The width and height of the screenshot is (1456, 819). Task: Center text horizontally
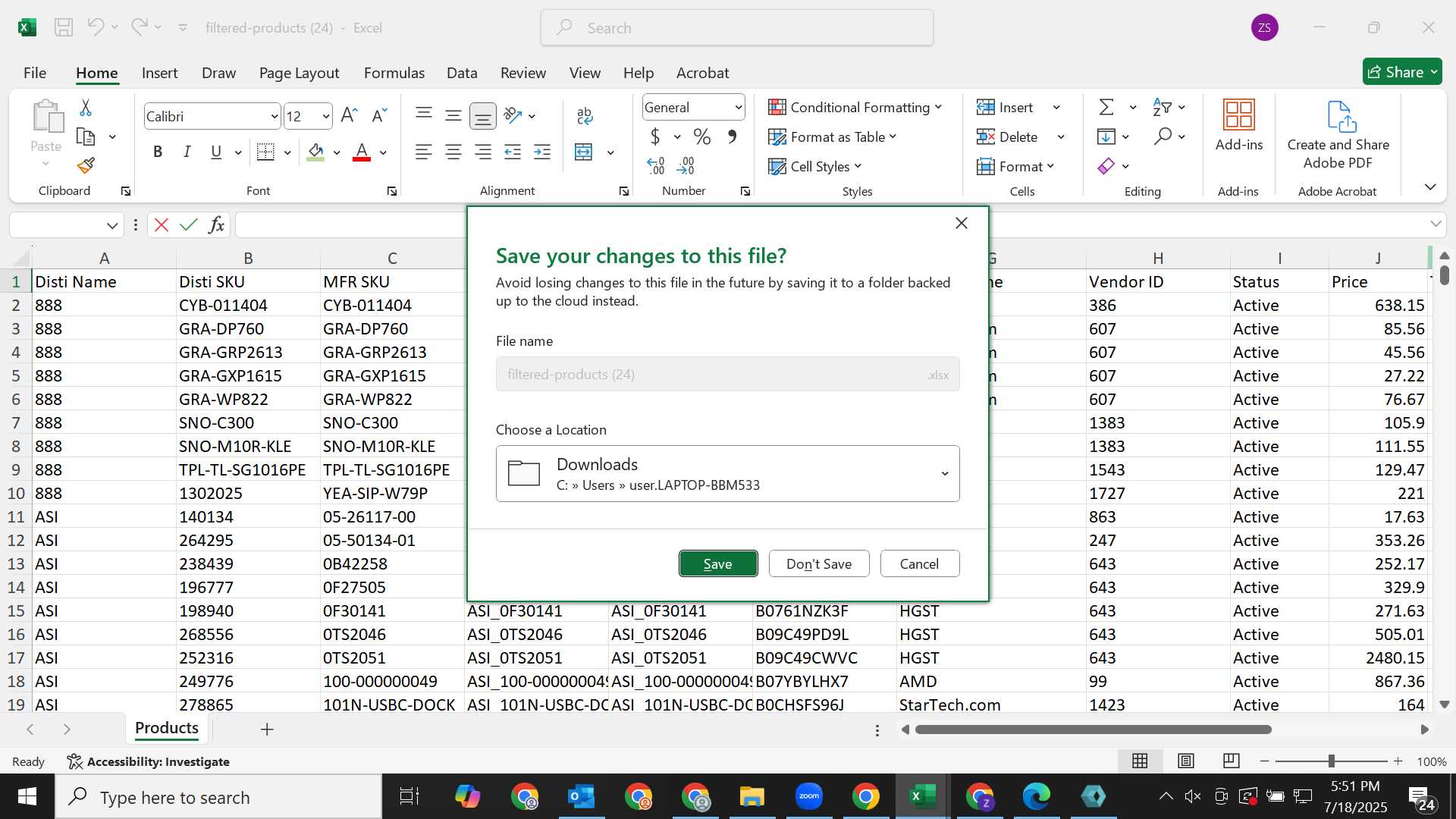point(453,152)
